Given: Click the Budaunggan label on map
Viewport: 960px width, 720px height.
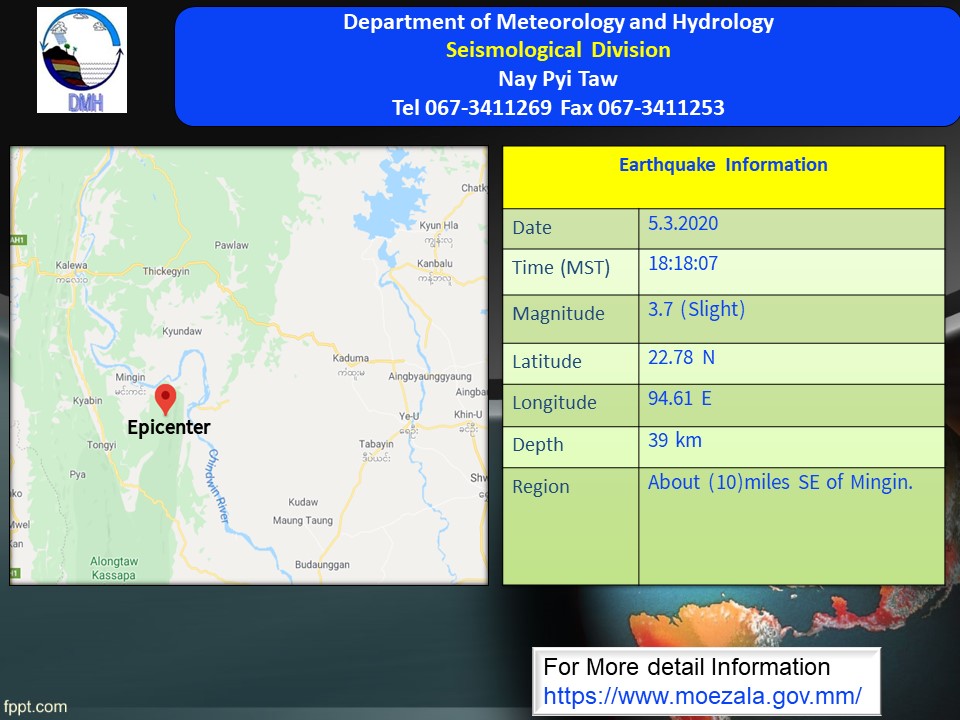Looking at the screenshot, I should coord(322,564).
